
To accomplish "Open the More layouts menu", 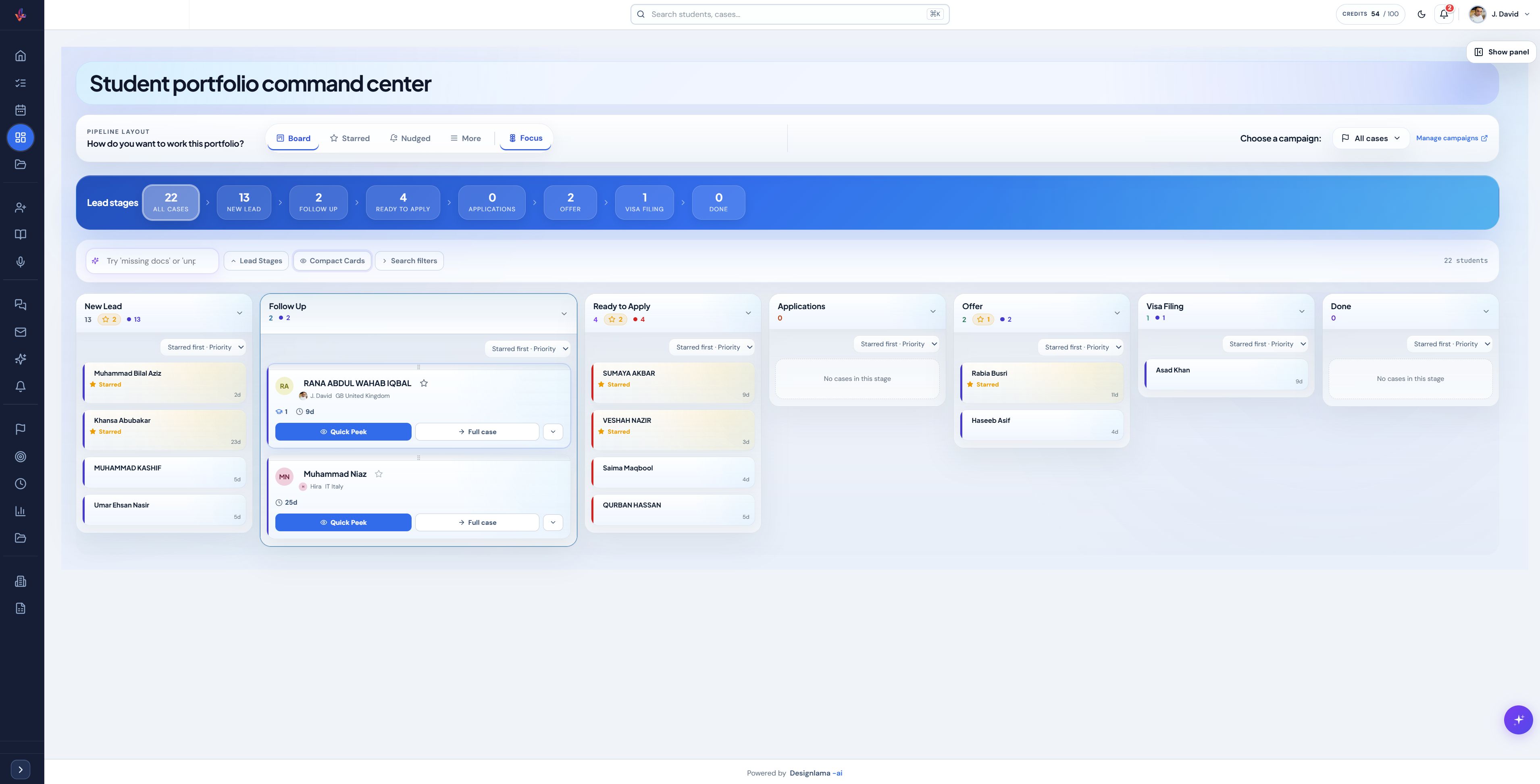I will (x=466, y=138).
